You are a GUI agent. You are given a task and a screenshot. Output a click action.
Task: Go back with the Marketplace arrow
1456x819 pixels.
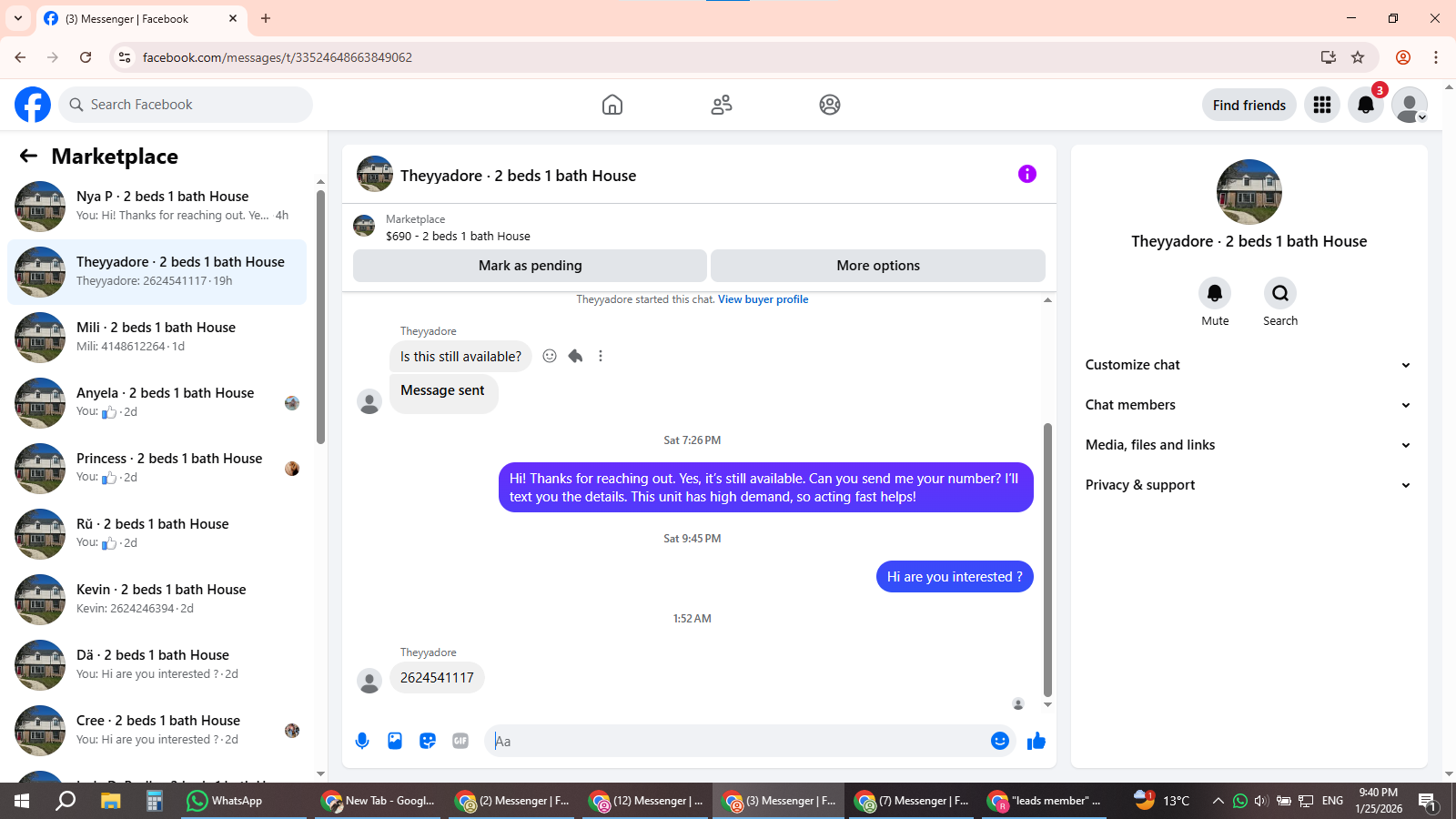coord(28,156)
